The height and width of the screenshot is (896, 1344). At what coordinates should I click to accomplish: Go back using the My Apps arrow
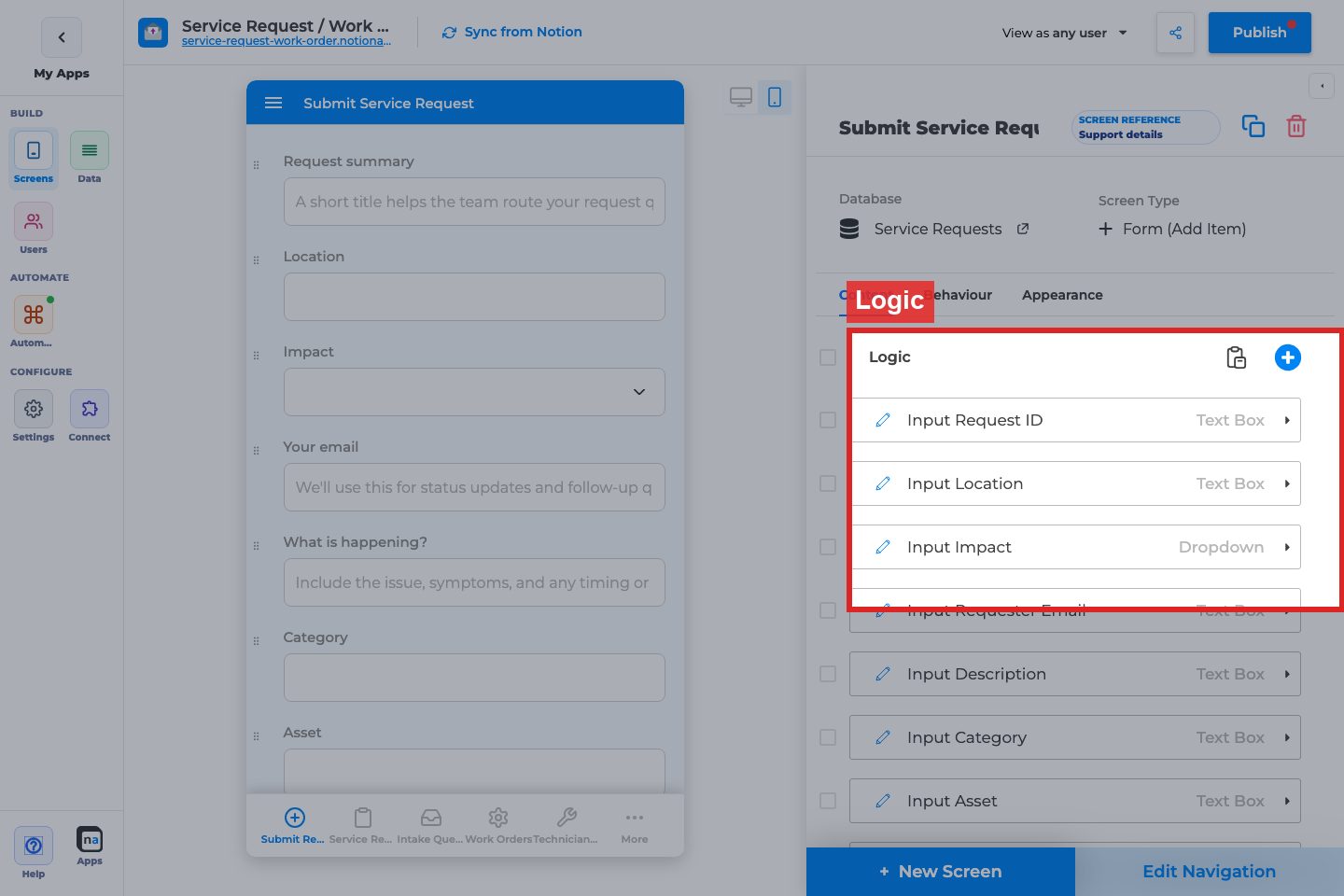[62, 37]
